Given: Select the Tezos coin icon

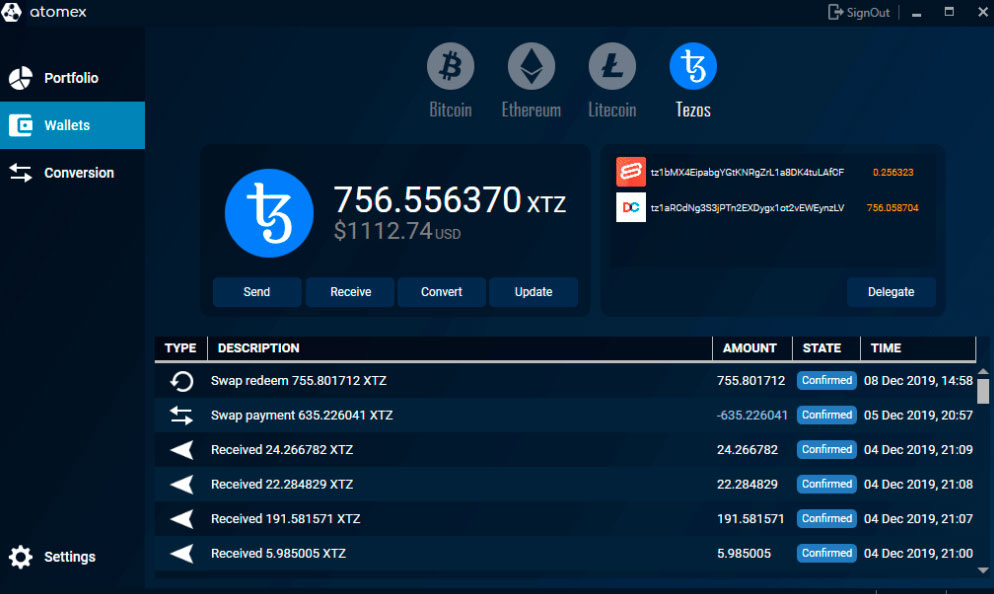Looking at the screenshot, I should (693, 66).
